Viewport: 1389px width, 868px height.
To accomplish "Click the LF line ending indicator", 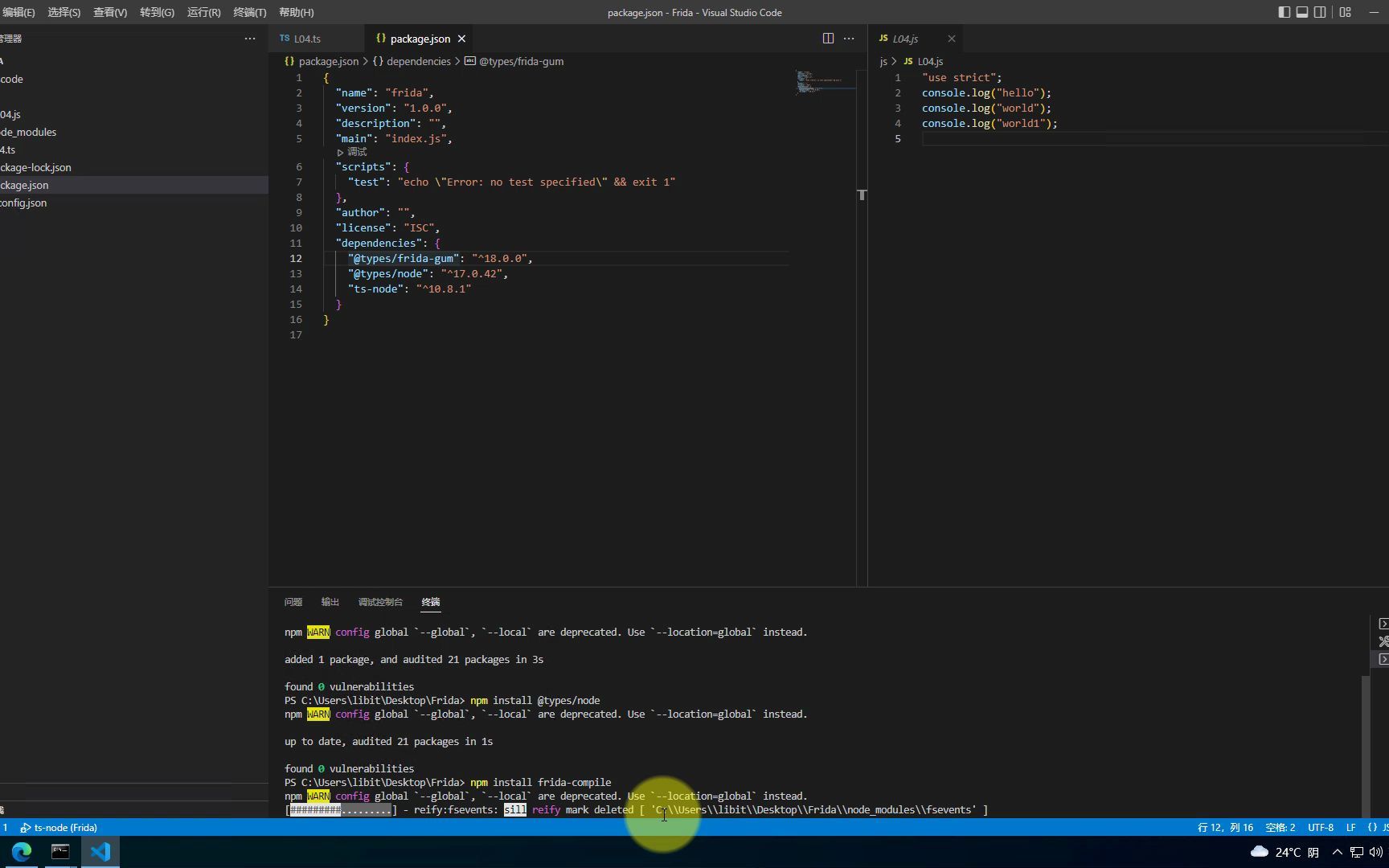I will point(1351,827).
